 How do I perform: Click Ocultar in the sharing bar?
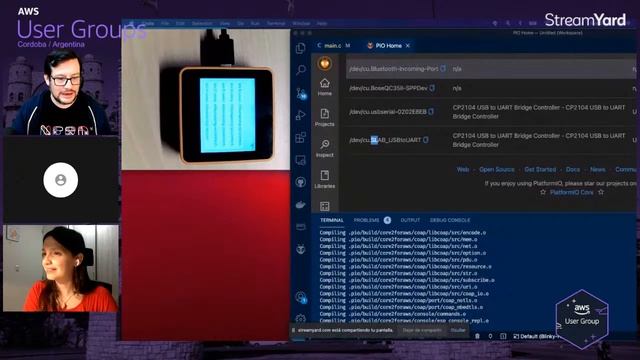click(x=458, y=330)
